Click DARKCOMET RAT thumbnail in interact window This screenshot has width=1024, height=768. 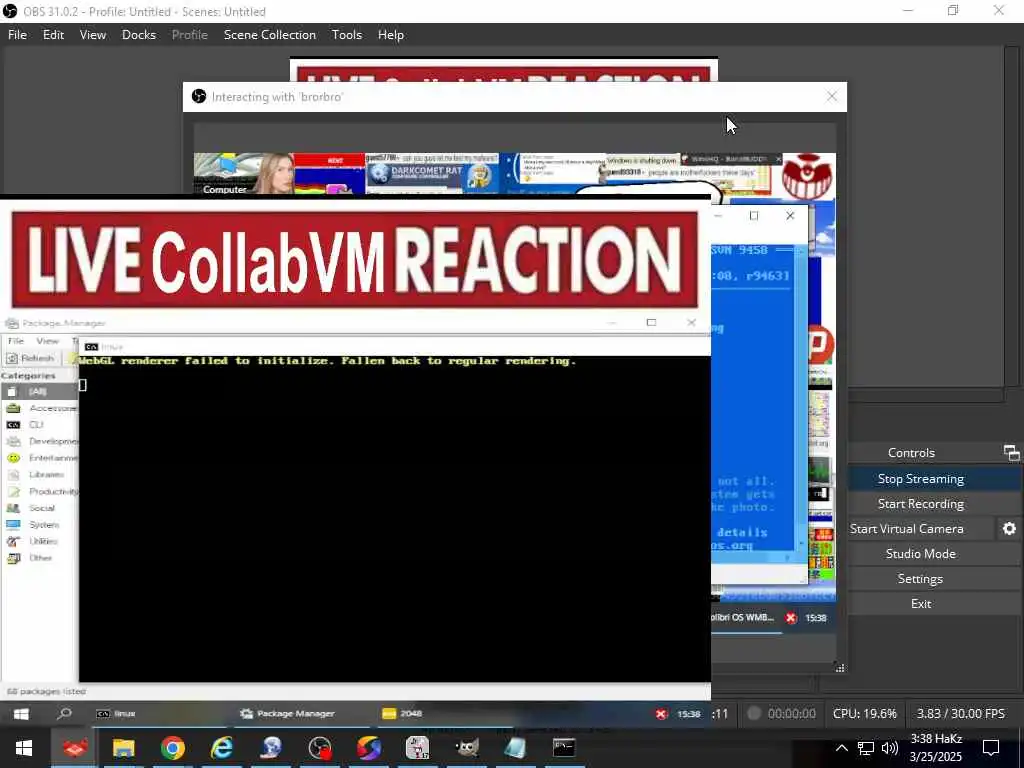click(x=431, y=174)
